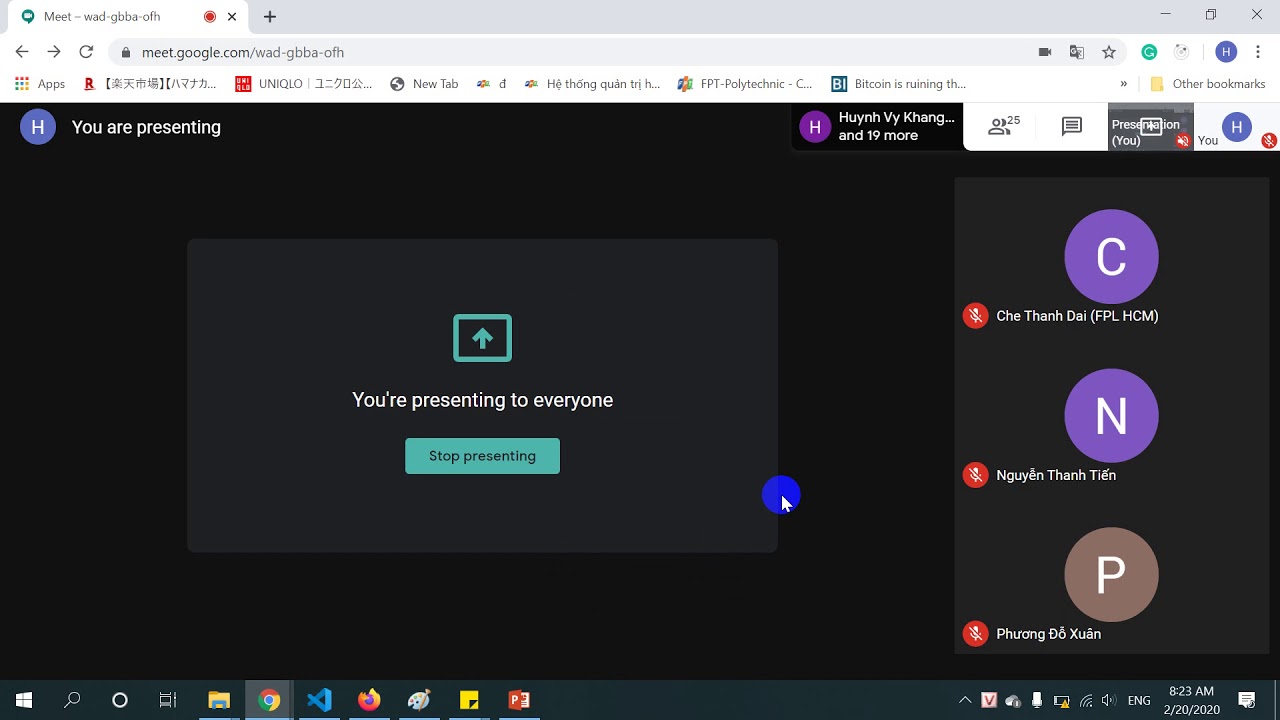Open Windows search from the taskbar

coord(72,700)
